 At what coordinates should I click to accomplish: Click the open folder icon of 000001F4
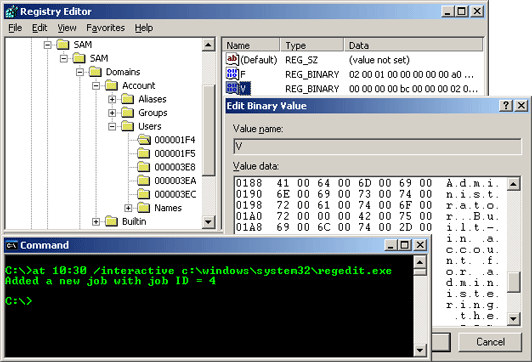(144, 139)
